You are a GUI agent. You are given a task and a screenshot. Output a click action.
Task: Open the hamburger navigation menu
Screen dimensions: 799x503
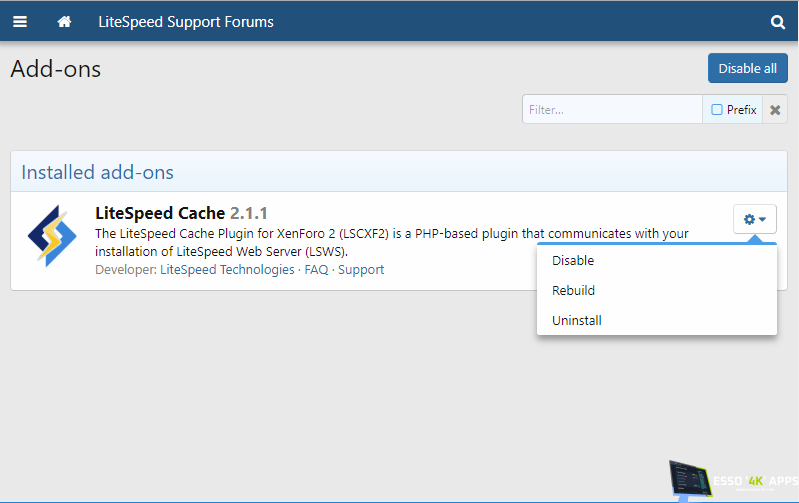point(20,21)
